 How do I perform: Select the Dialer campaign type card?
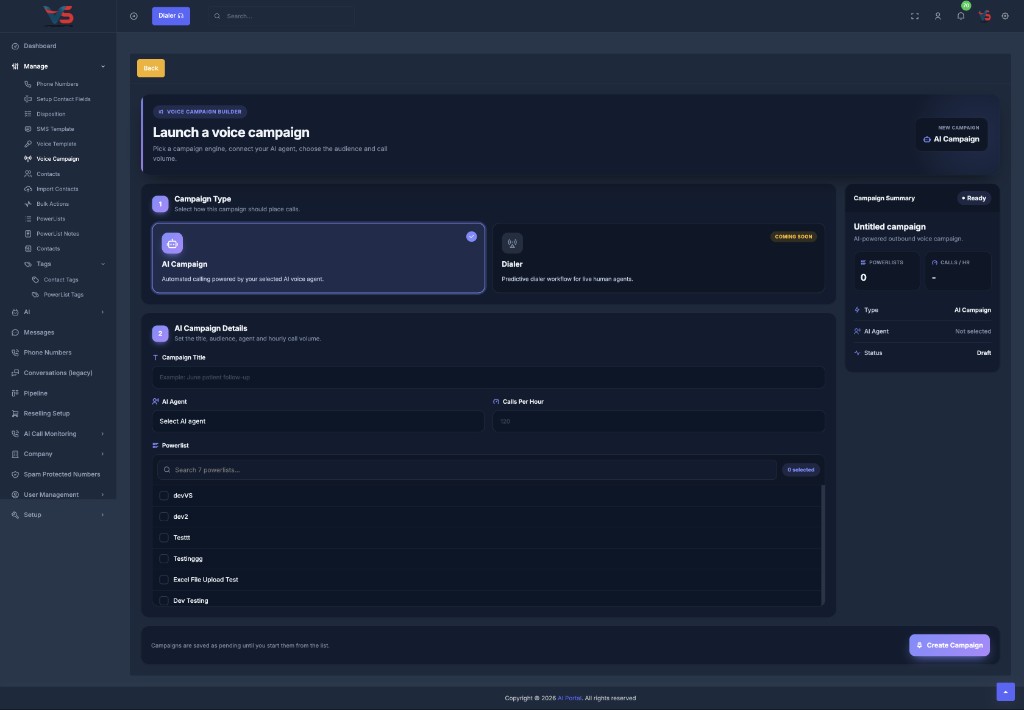[658, 258]
